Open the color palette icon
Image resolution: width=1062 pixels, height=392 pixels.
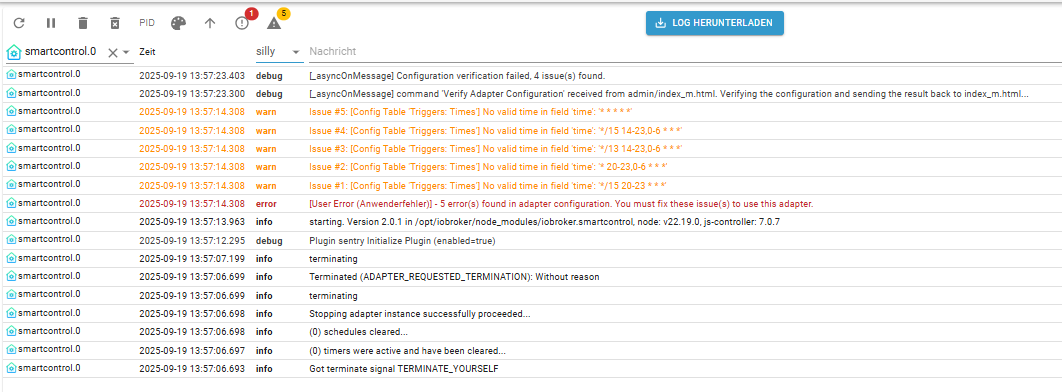point(177,23)
